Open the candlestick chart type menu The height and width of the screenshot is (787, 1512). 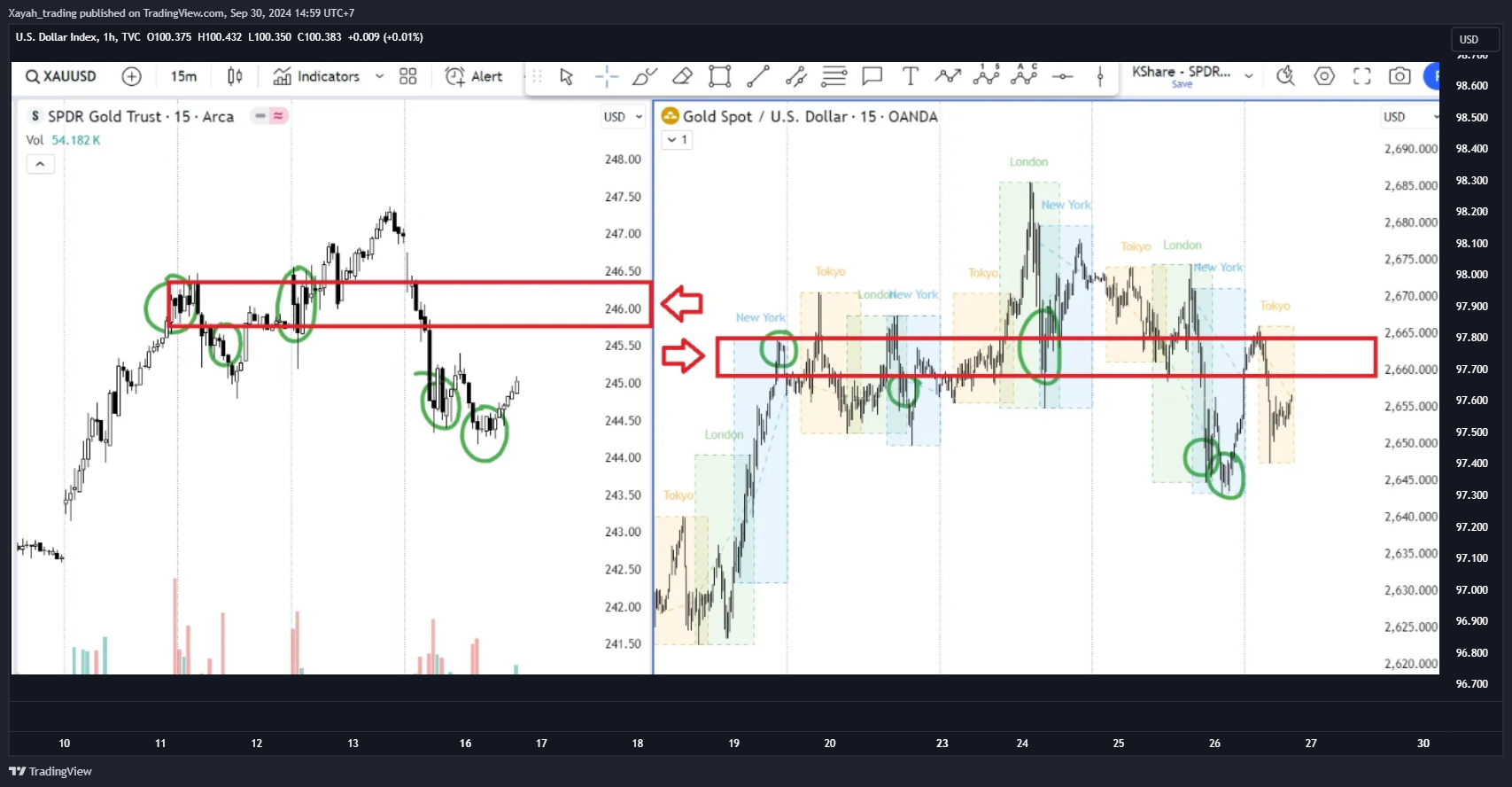tap(235, 76)
